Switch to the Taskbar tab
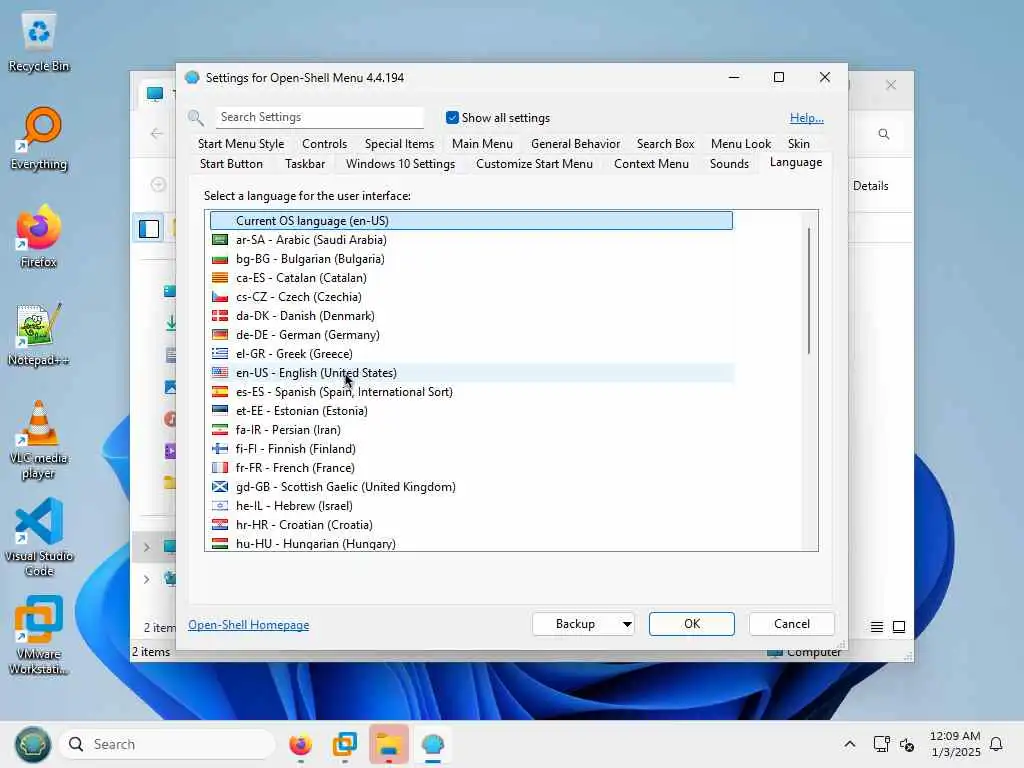 click(x=305, y=164)
